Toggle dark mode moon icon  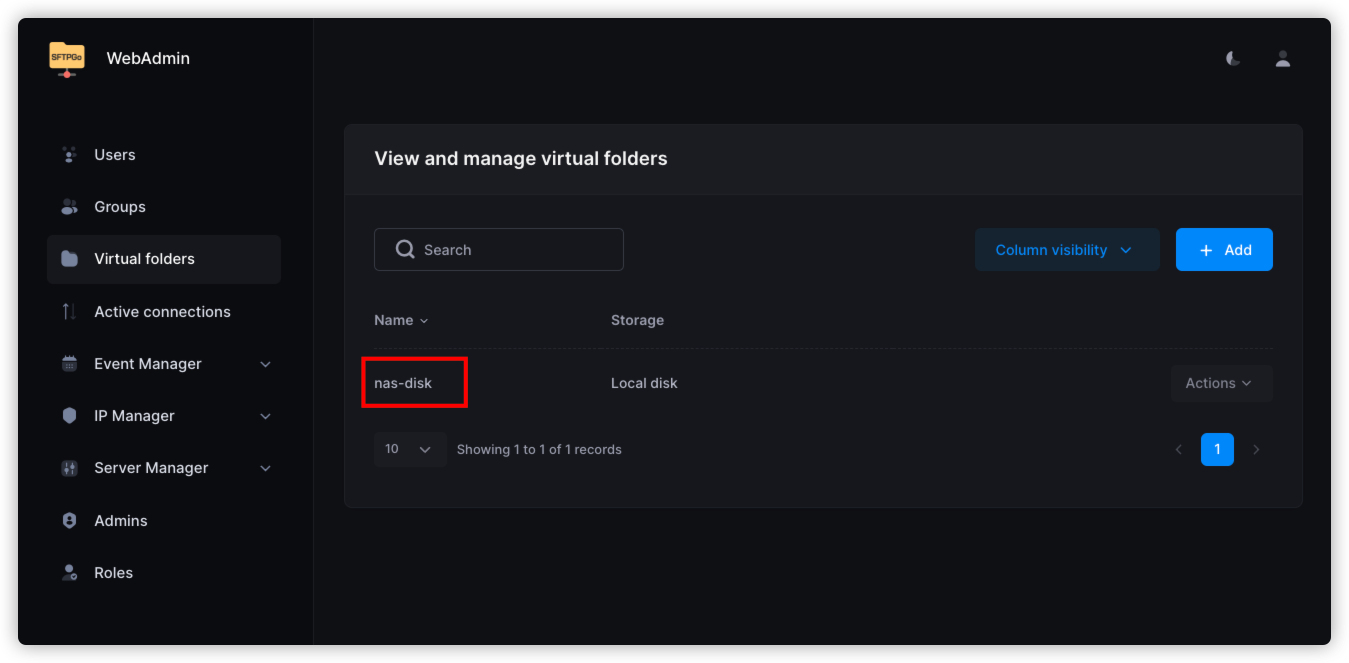click(x=1233, y=59)
